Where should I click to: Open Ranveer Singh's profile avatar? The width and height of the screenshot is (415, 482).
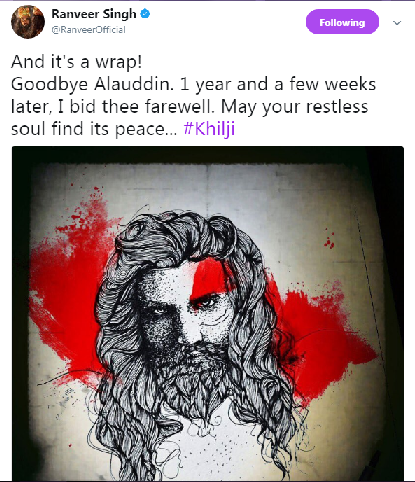[28, 22]
